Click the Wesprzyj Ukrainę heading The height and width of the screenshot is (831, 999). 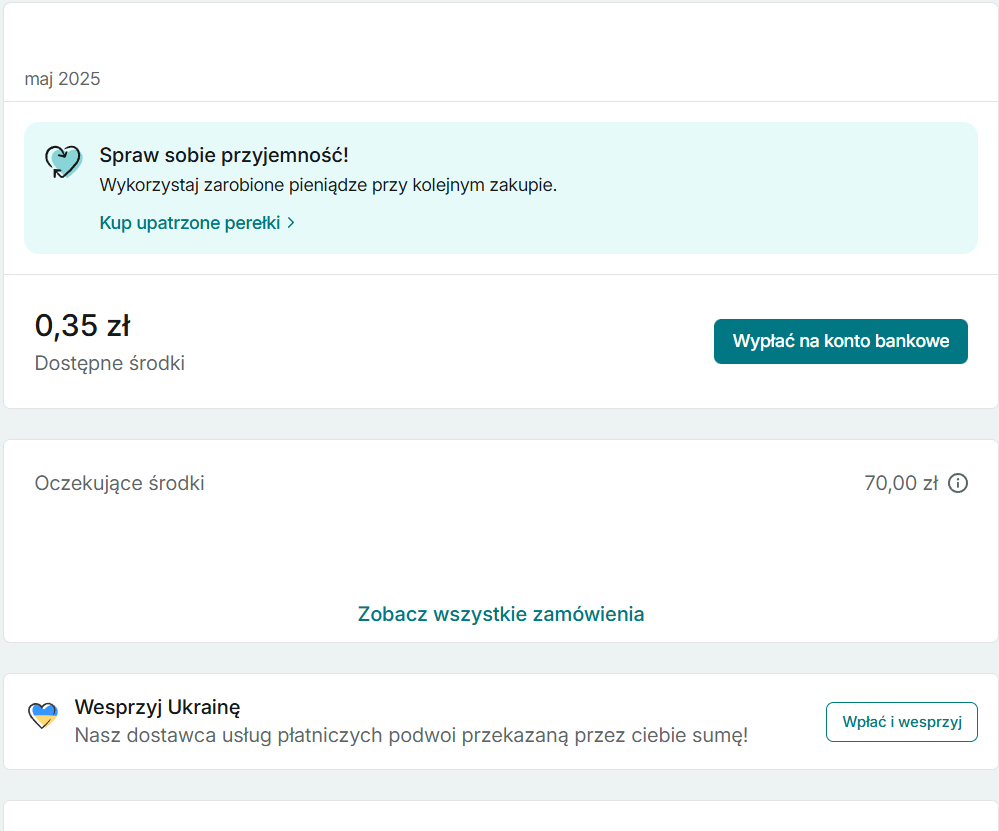click(157, 708)
